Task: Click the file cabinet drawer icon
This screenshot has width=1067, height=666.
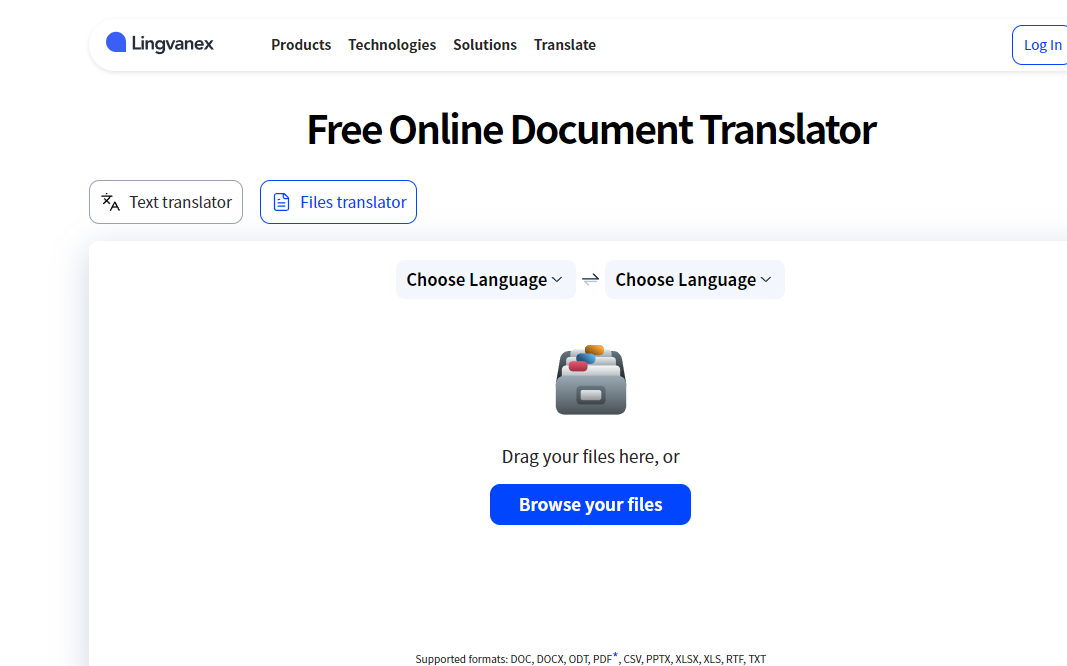Action: pos(590,380)
